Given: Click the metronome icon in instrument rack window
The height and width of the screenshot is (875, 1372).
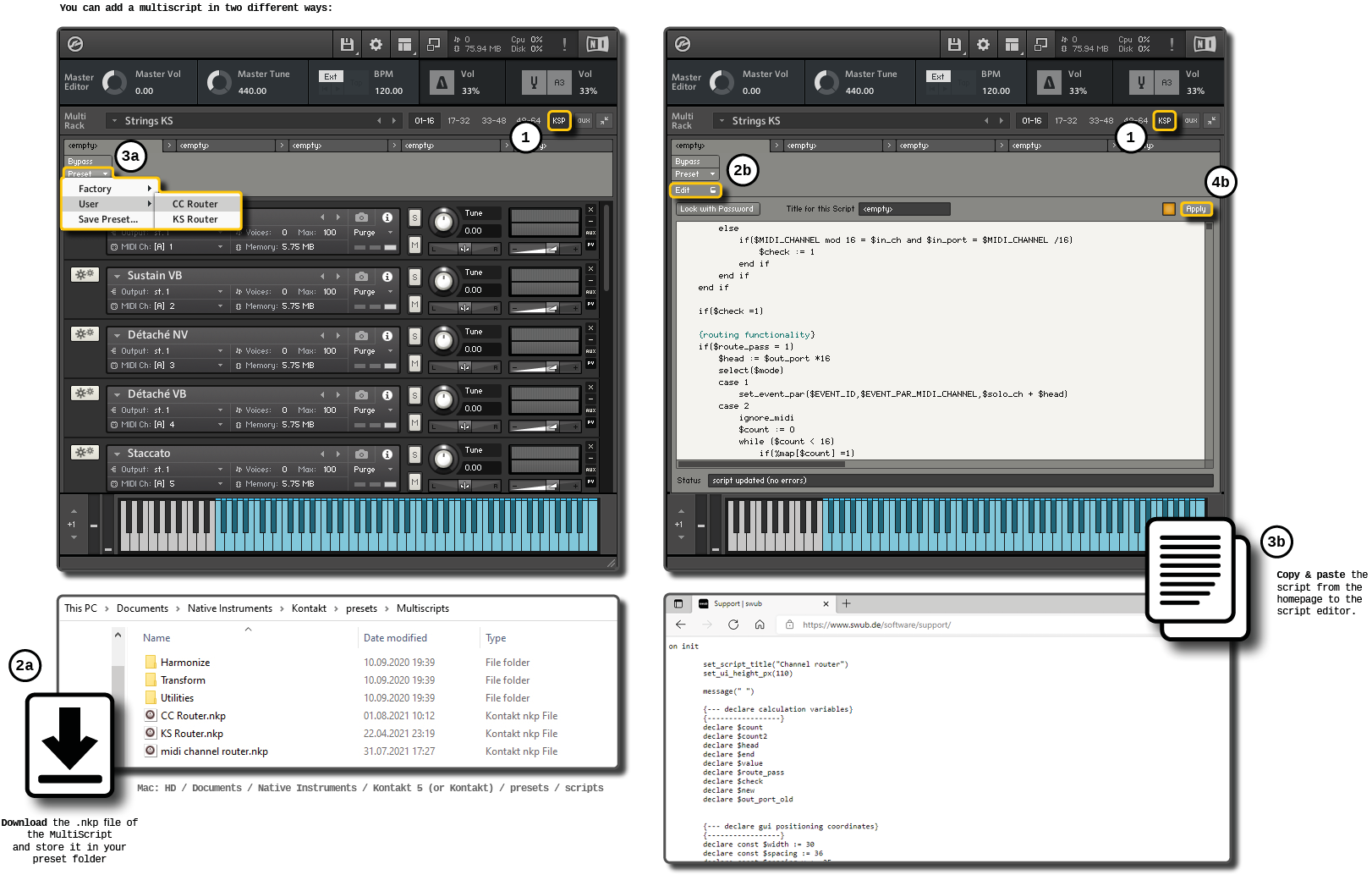Looking at the screenshot, I should [442, 82].
